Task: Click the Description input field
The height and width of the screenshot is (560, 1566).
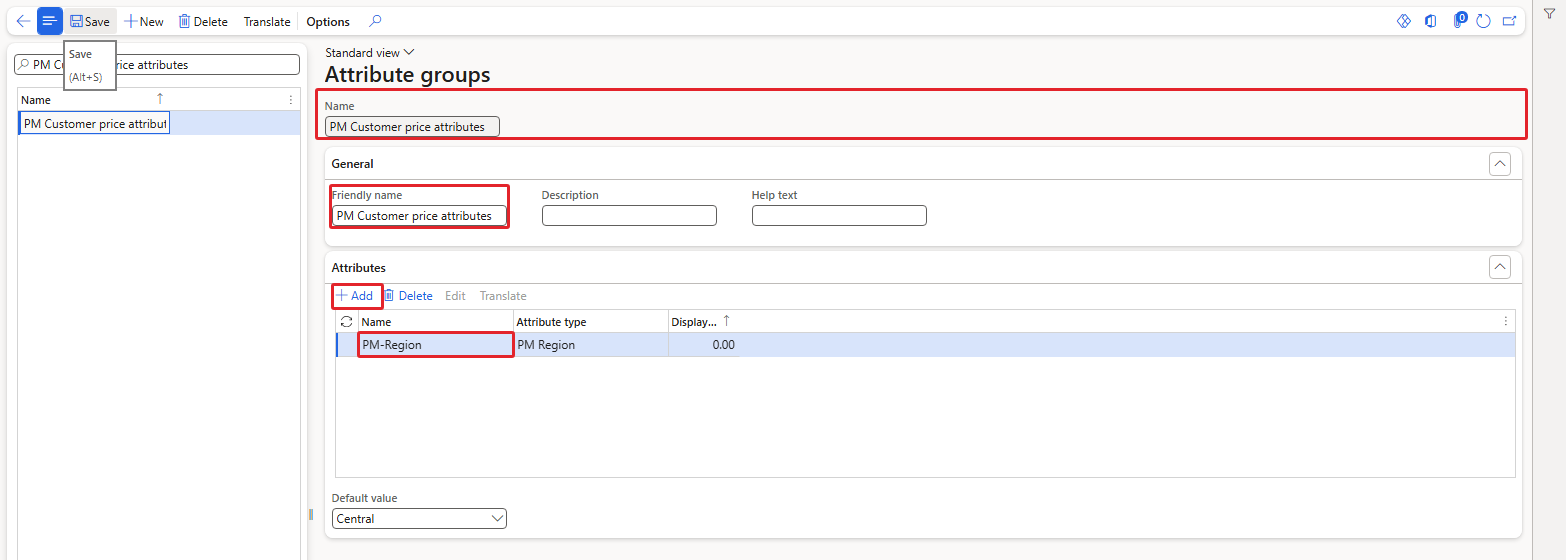Action: click(629, 215)
